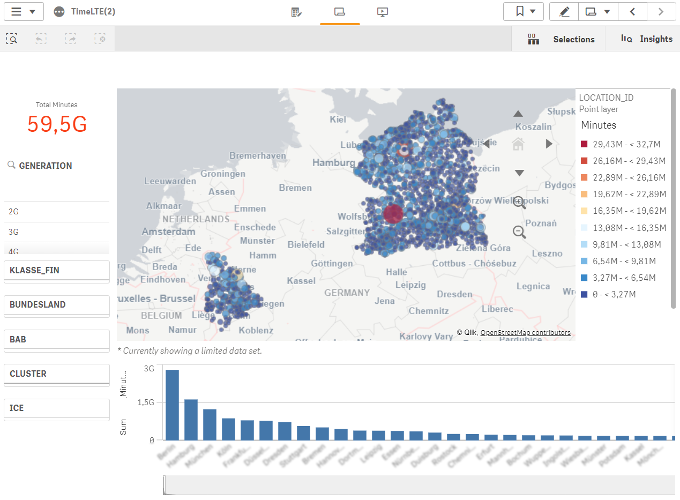680x500 pixels.
Task: Zoom in on the map
Action: click(519, 203)
